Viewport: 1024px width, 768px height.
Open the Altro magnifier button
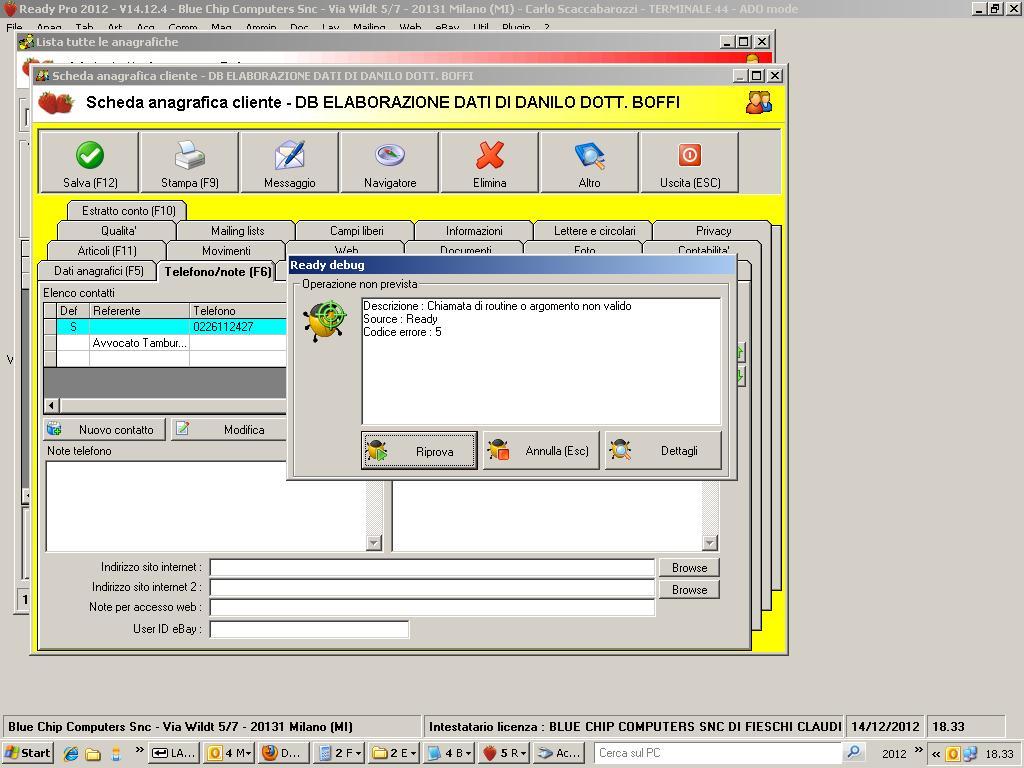tap(589, 162)
